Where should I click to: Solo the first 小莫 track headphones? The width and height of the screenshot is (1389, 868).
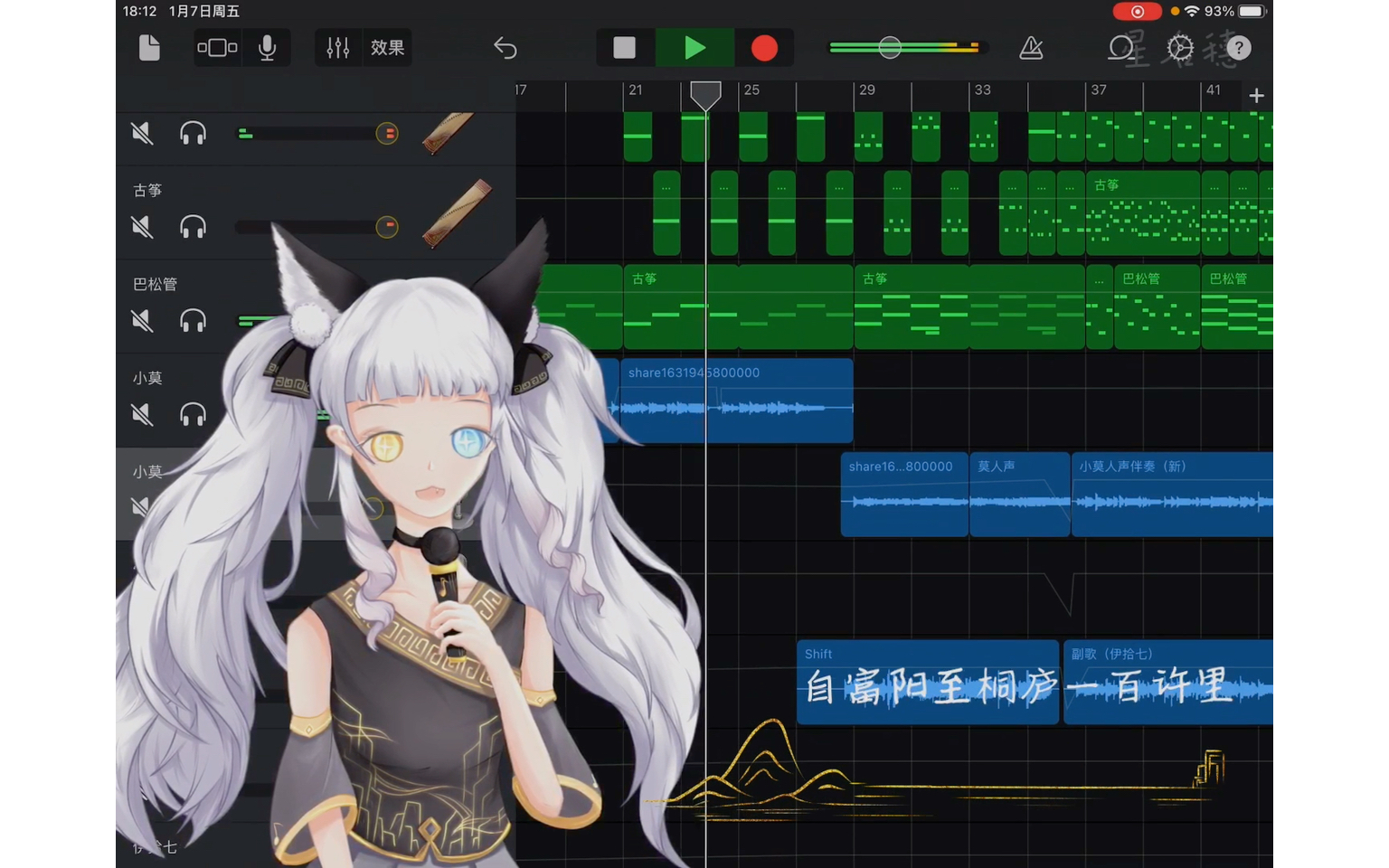[193, 414]
